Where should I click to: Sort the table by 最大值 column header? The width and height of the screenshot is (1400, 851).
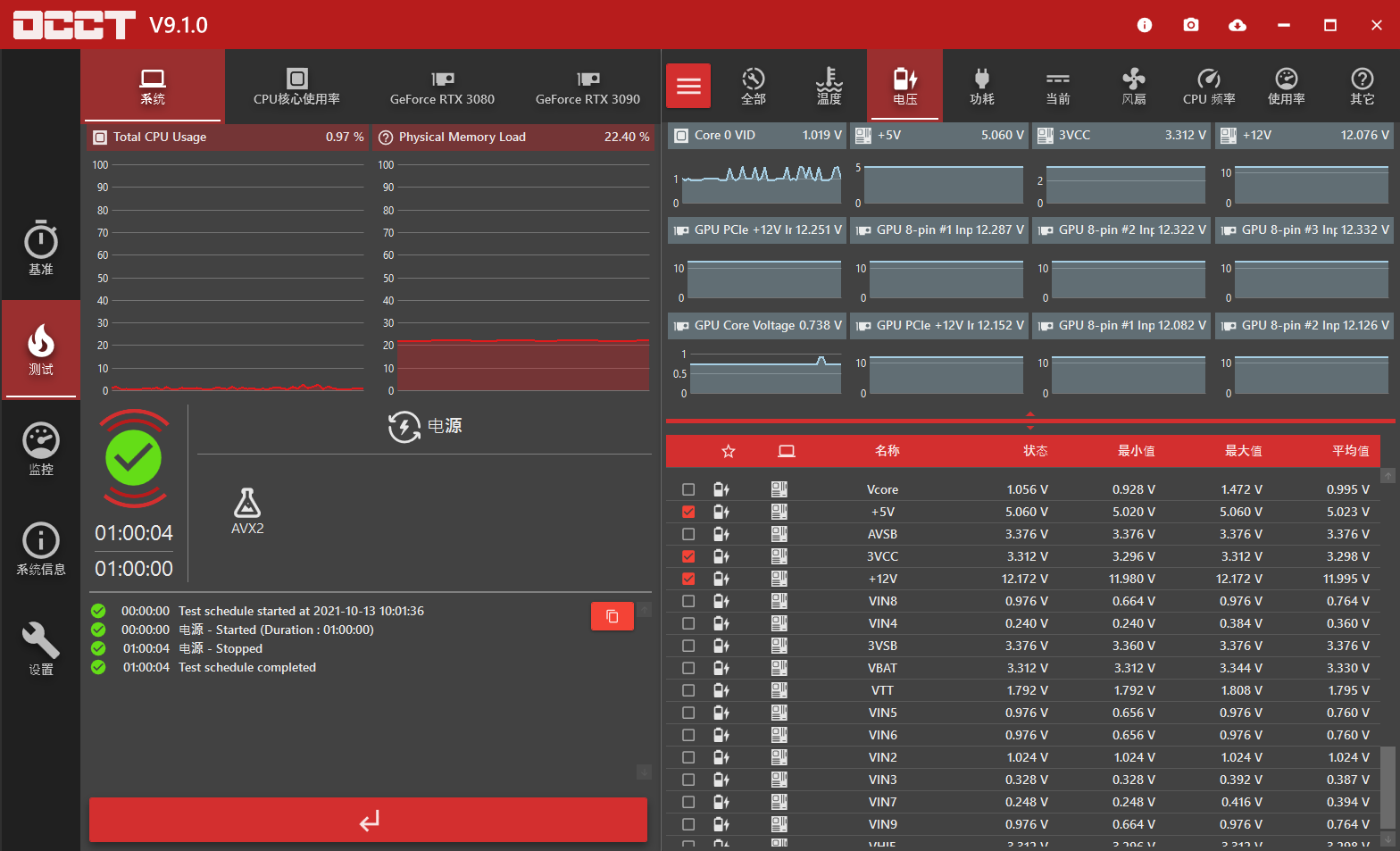point(1243,451)
